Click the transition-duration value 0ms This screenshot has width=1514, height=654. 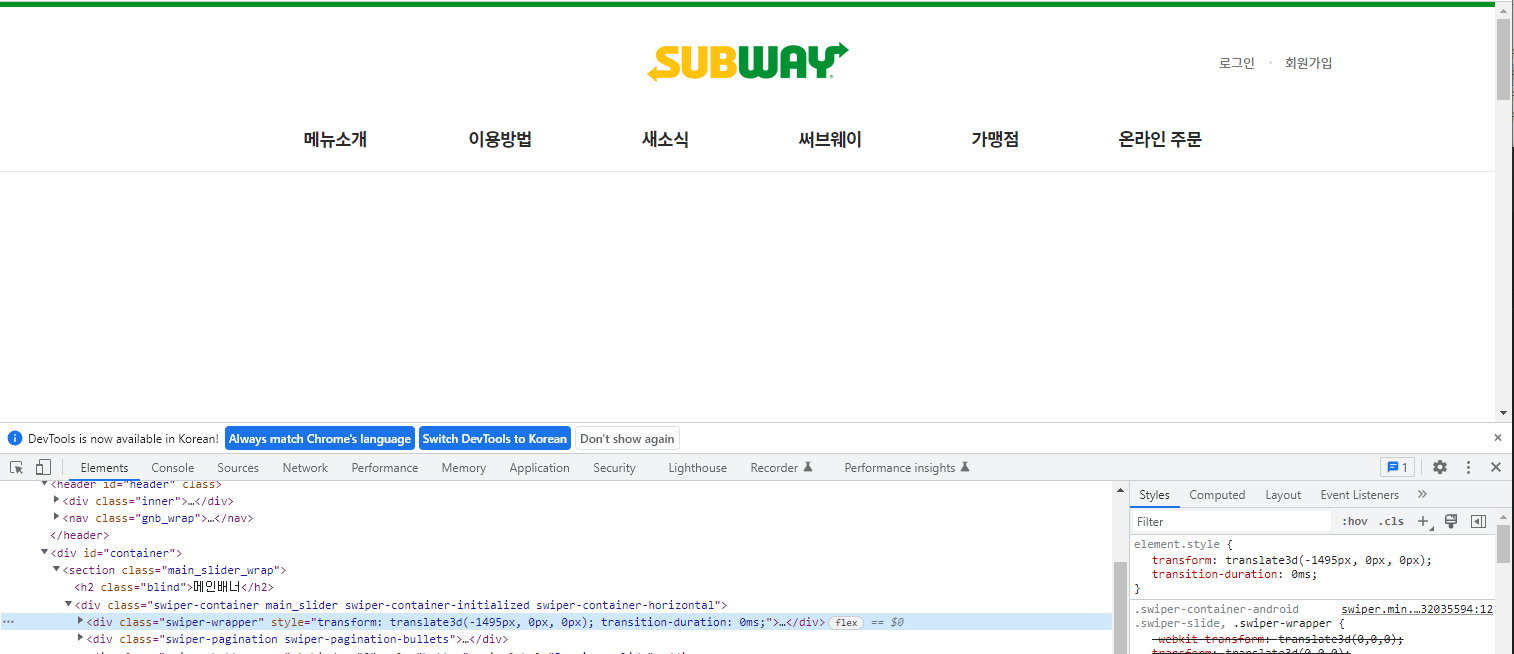pos(1302,574)
